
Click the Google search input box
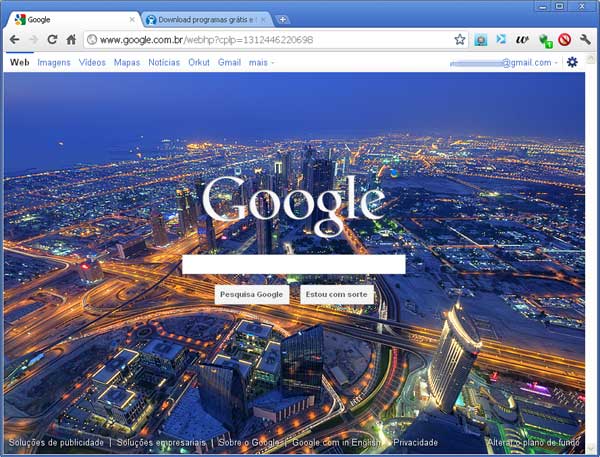[x=293, y=264]
